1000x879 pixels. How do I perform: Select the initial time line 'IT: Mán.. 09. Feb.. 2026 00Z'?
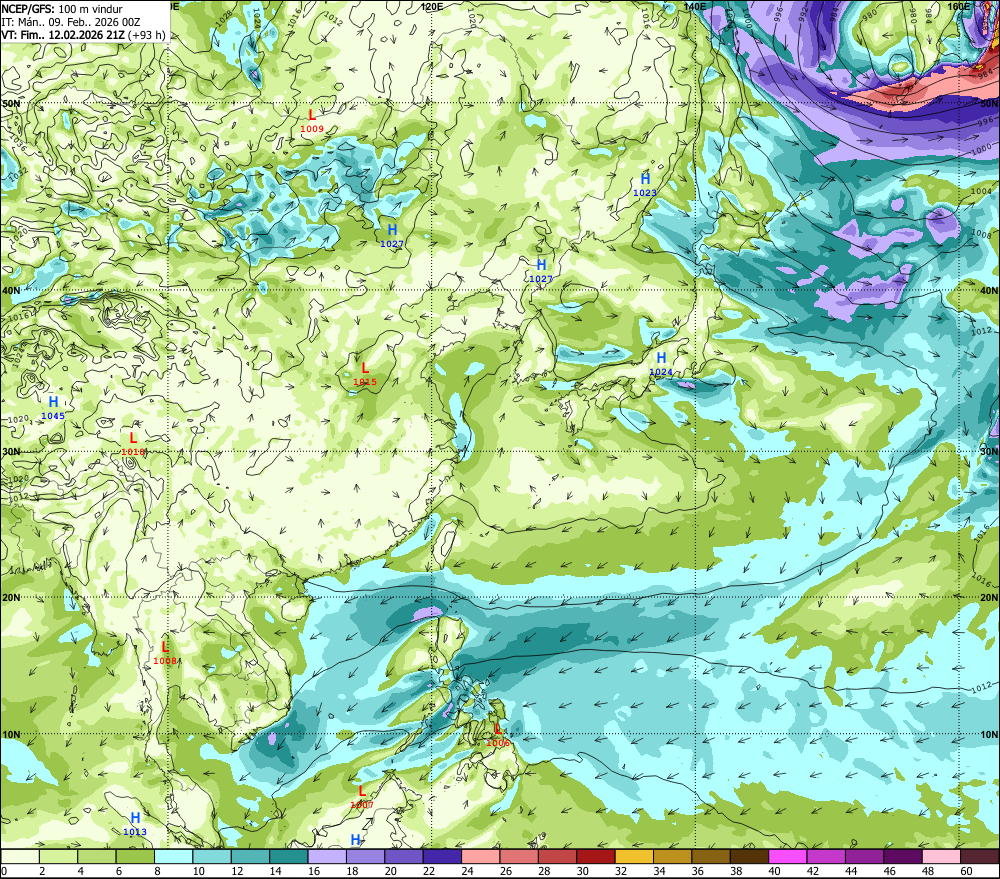tap(71, 22)
